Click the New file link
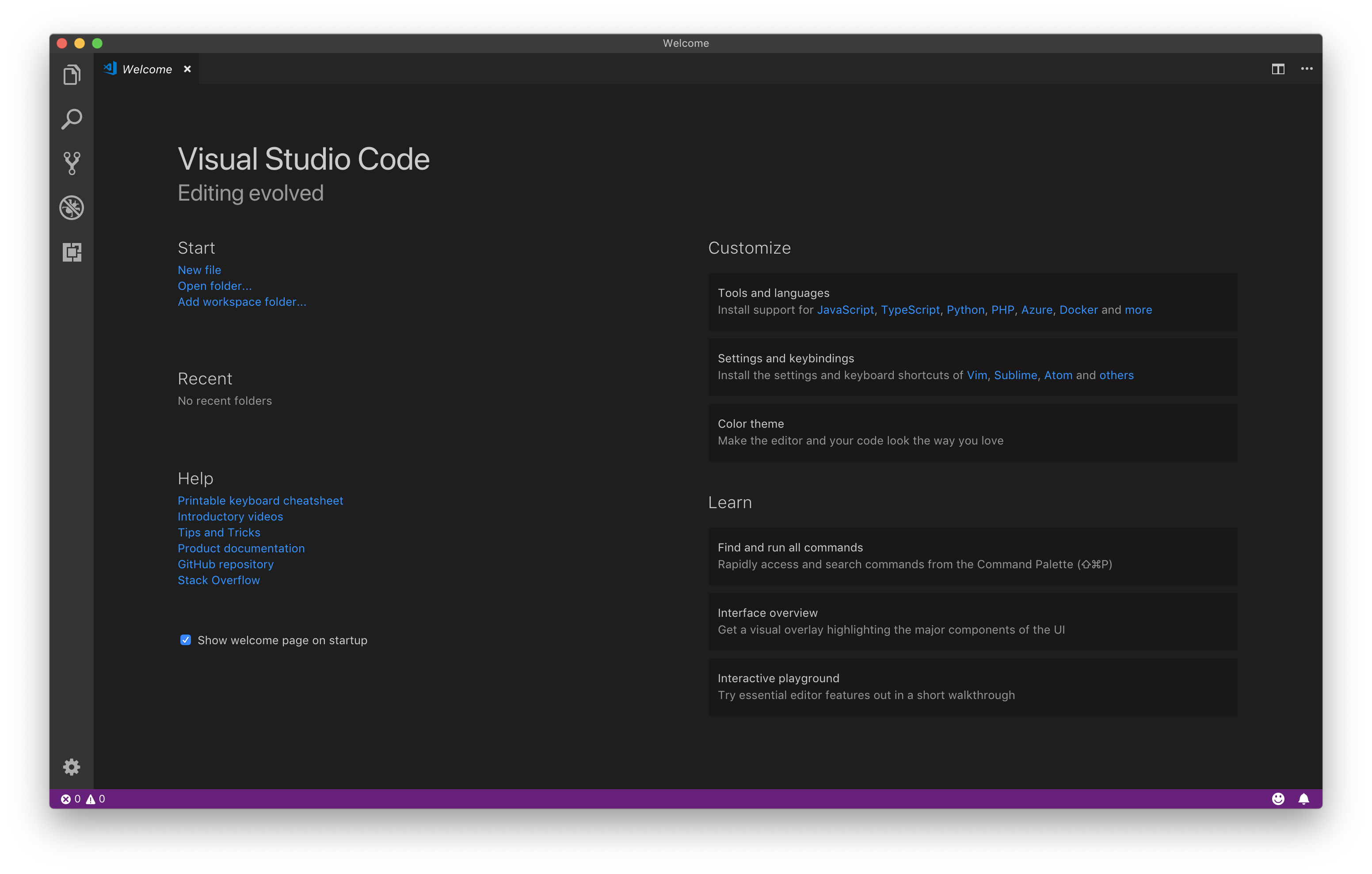 pyautogui.click(x=199, y=270)
